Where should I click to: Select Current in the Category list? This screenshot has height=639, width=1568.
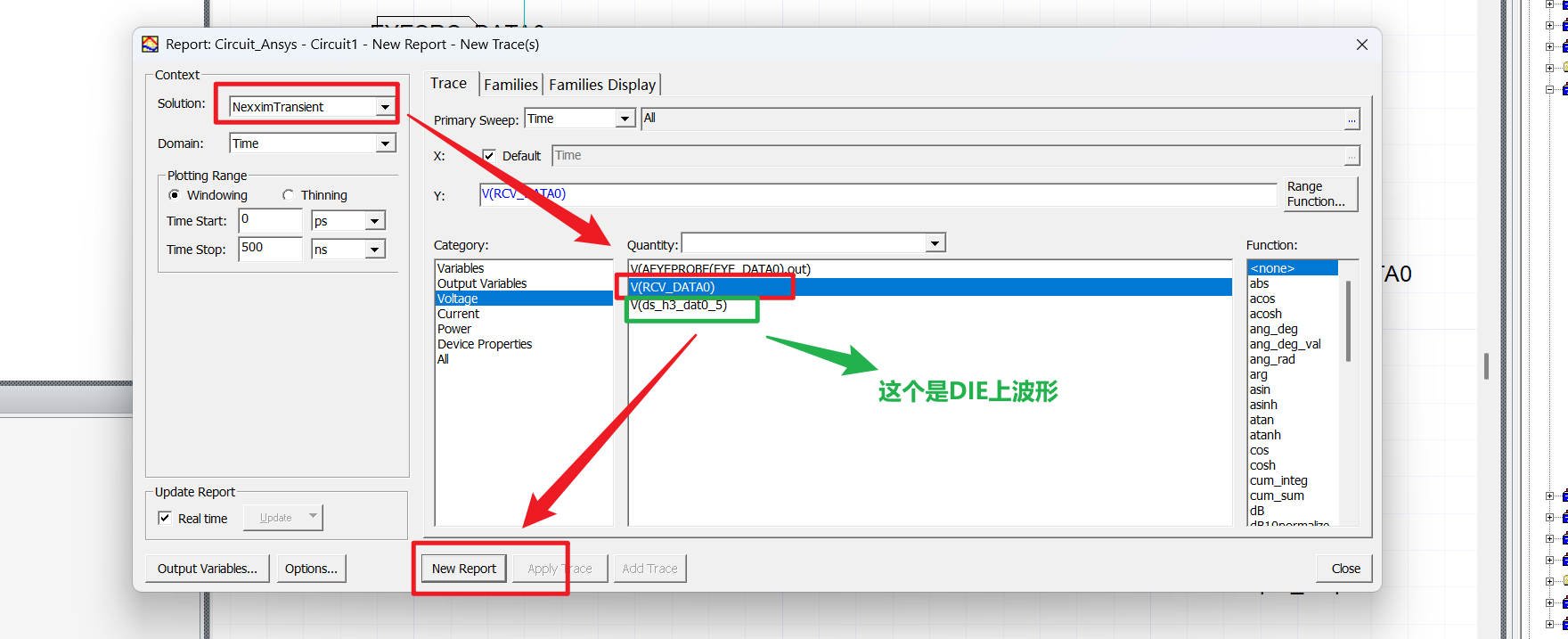(523, 314)
